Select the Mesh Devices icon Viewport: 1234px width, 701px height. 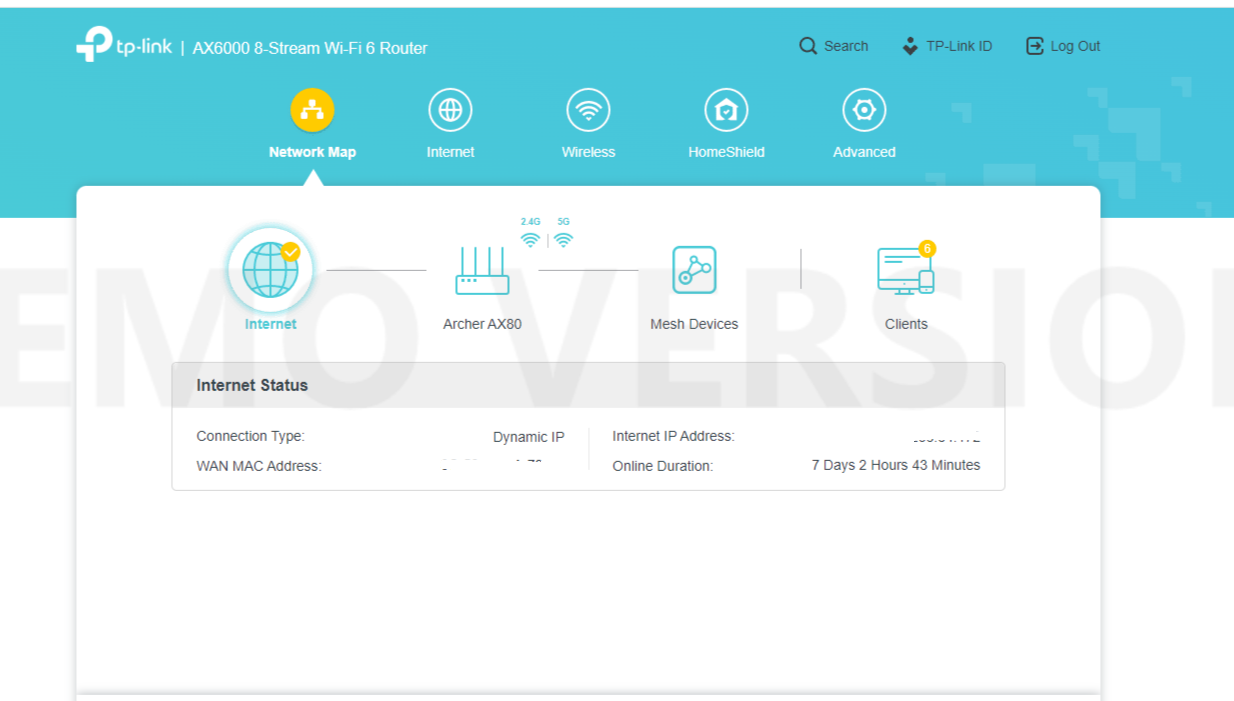[694, 270]
